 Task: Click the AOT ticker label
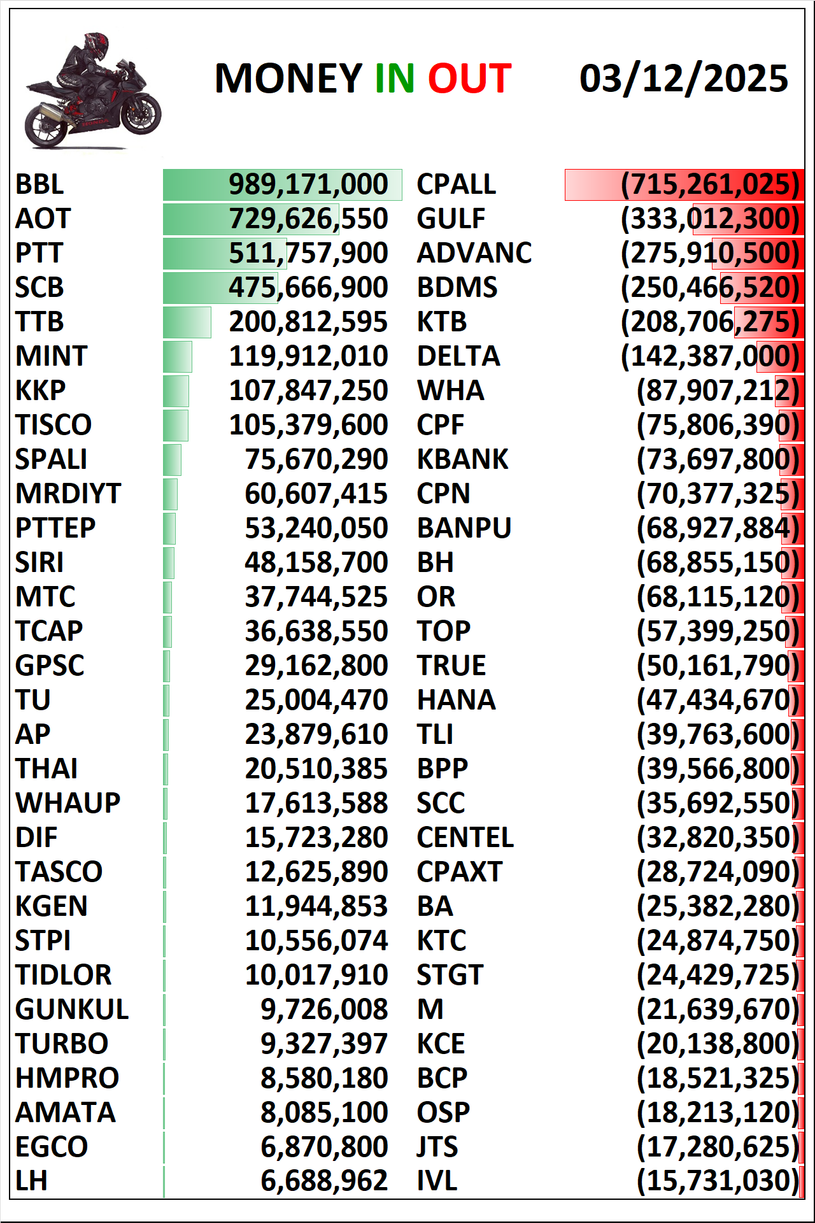43,219
